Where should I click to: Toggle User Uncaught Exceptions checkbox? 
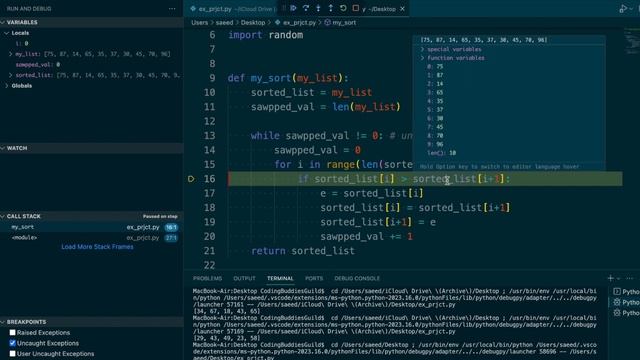pos(13,353)
